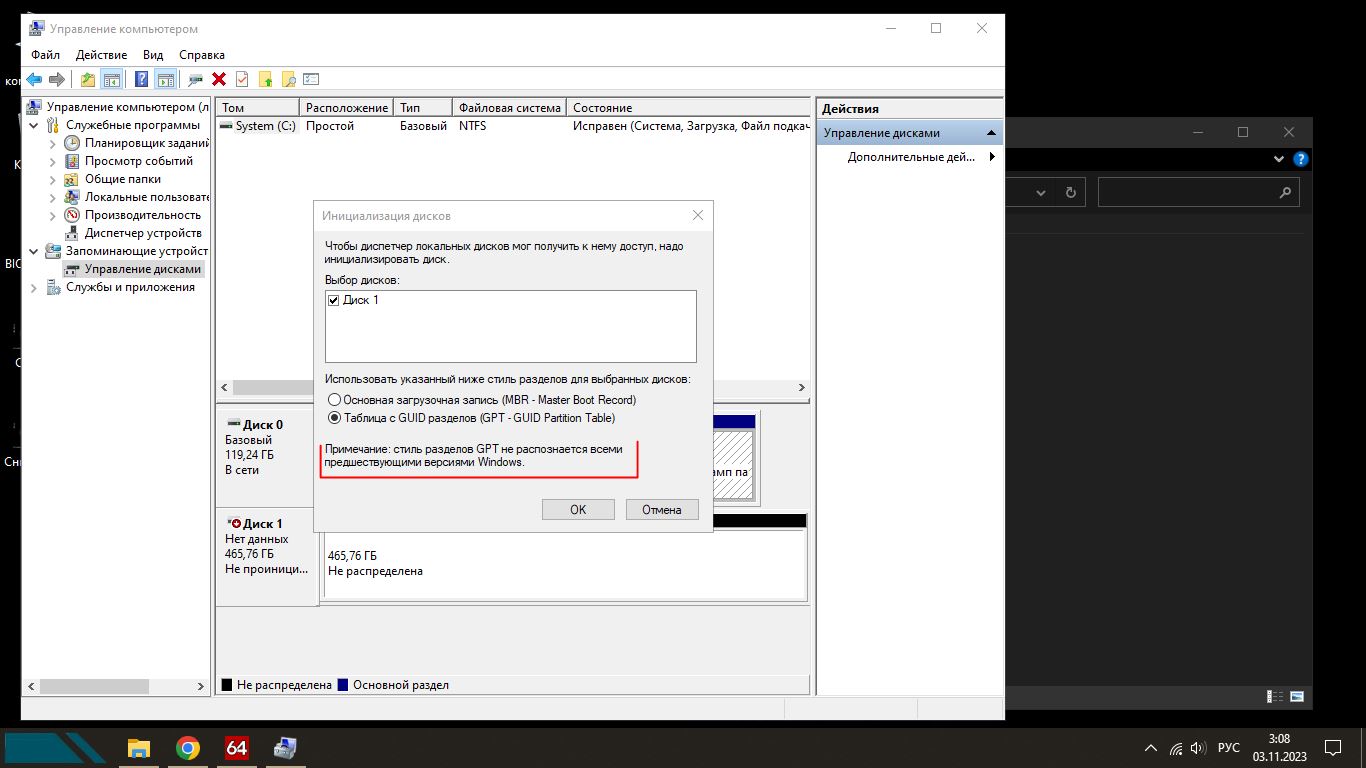Image resolution: width=1366 pixels, height=768 pixels.
Task: Click the Up one level folder icon
Action: pyautogui.click(x=88, y=79)
